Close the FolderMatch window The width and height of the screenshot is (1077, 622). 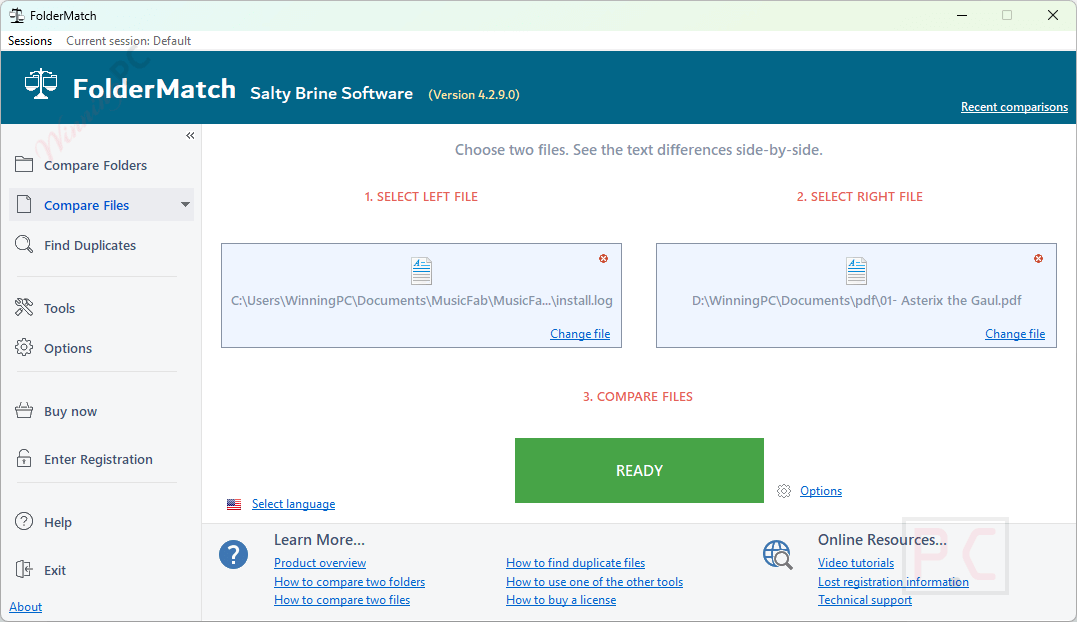(1053, 15)
